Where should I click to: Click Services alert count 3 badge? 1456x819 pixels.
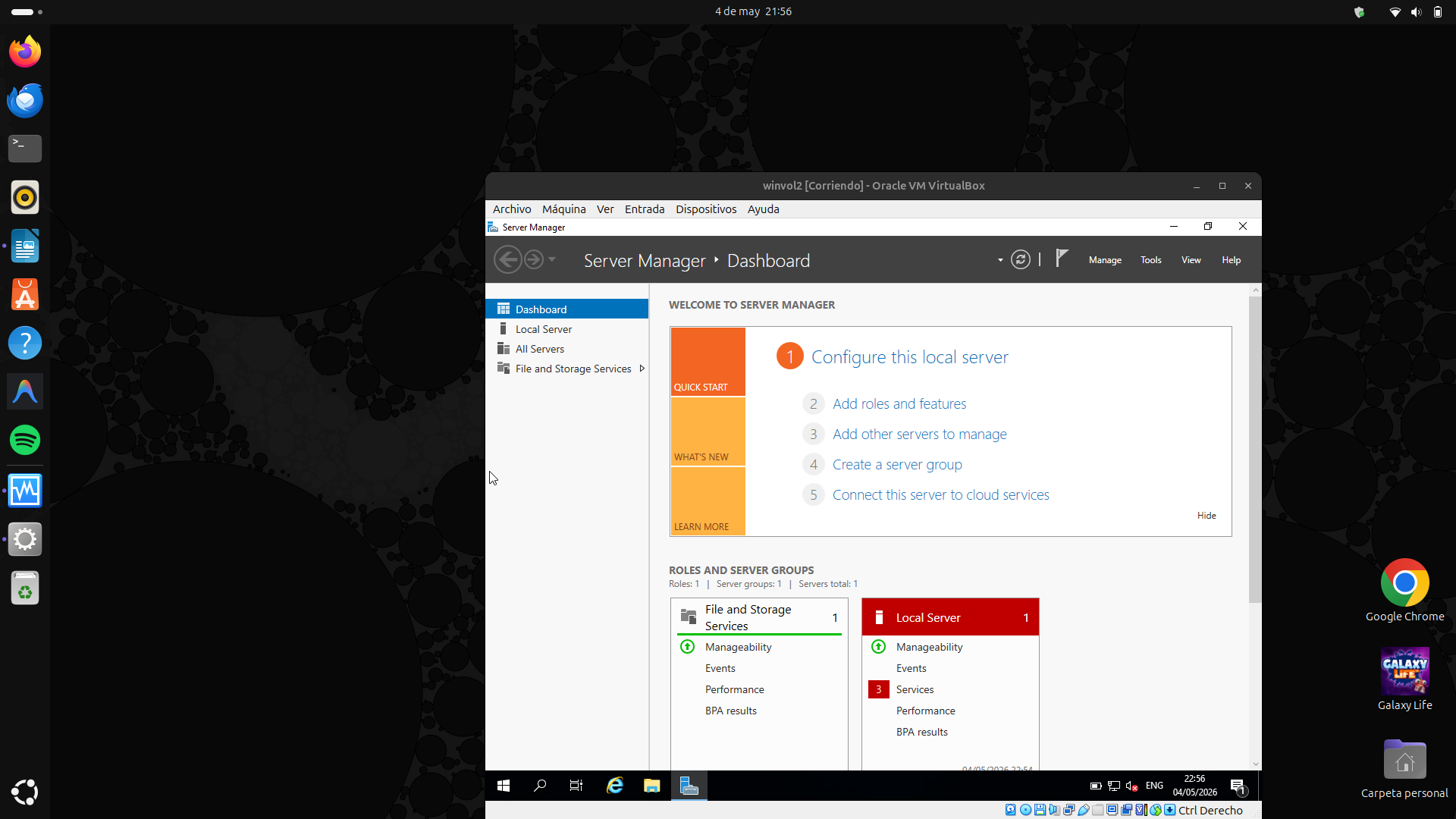coord(878,689)
